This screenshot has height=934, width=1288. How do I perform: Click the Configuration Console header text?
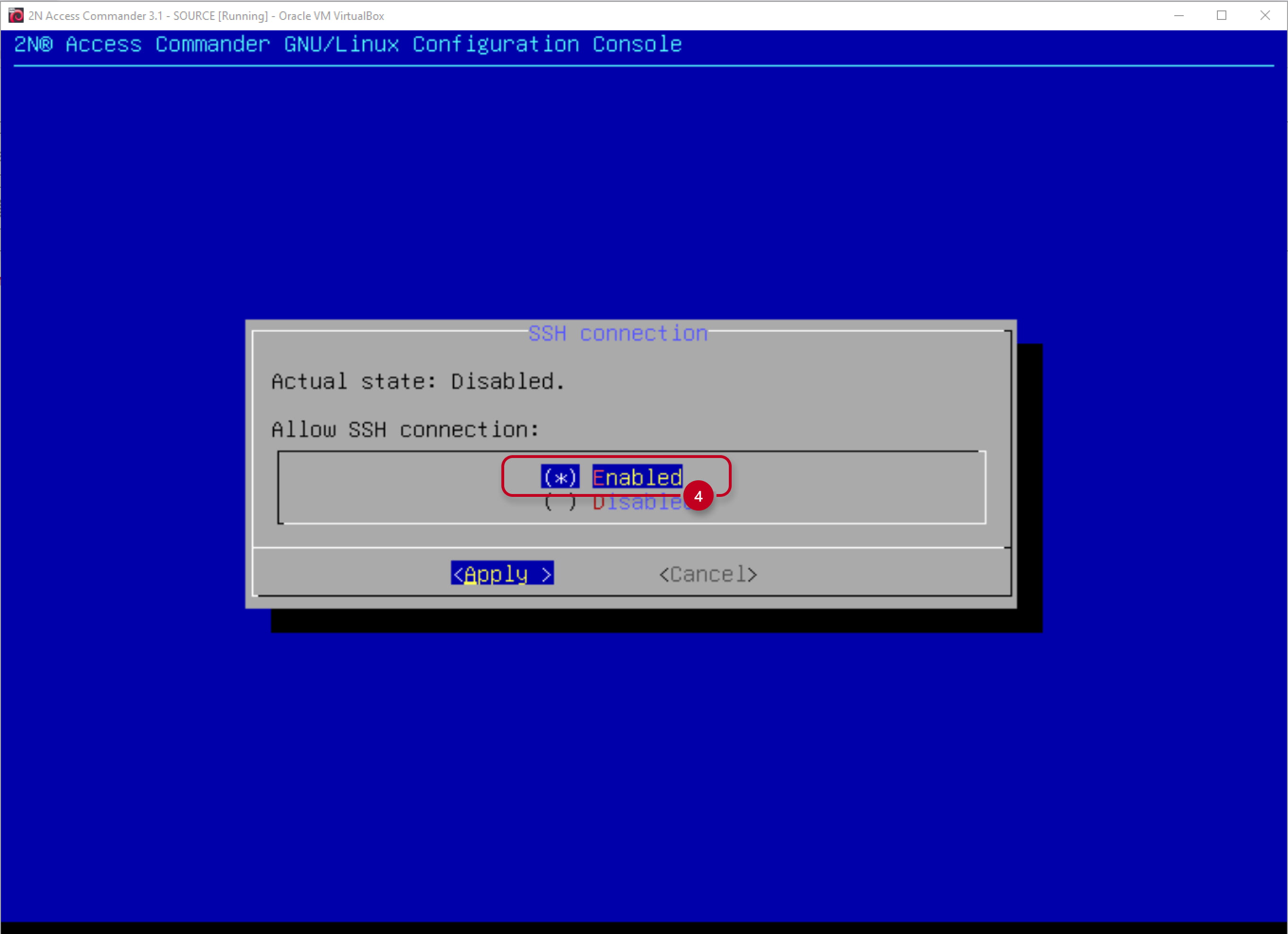coord(347,44)
